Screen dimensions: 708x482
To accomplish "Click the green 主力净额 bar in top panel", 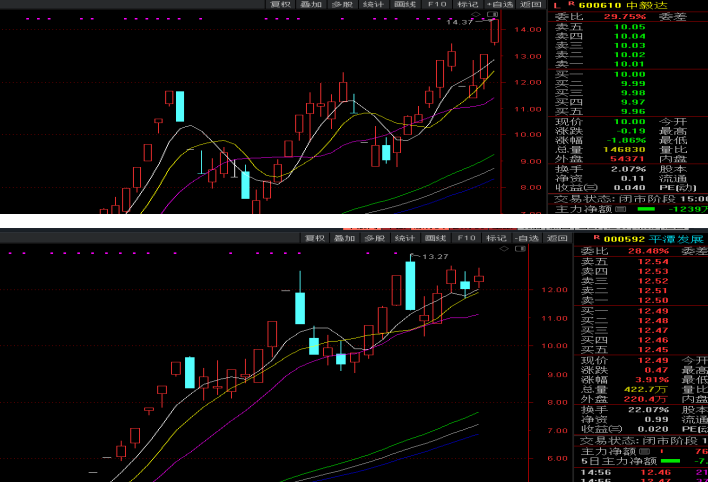I will (x=646, y=209).
